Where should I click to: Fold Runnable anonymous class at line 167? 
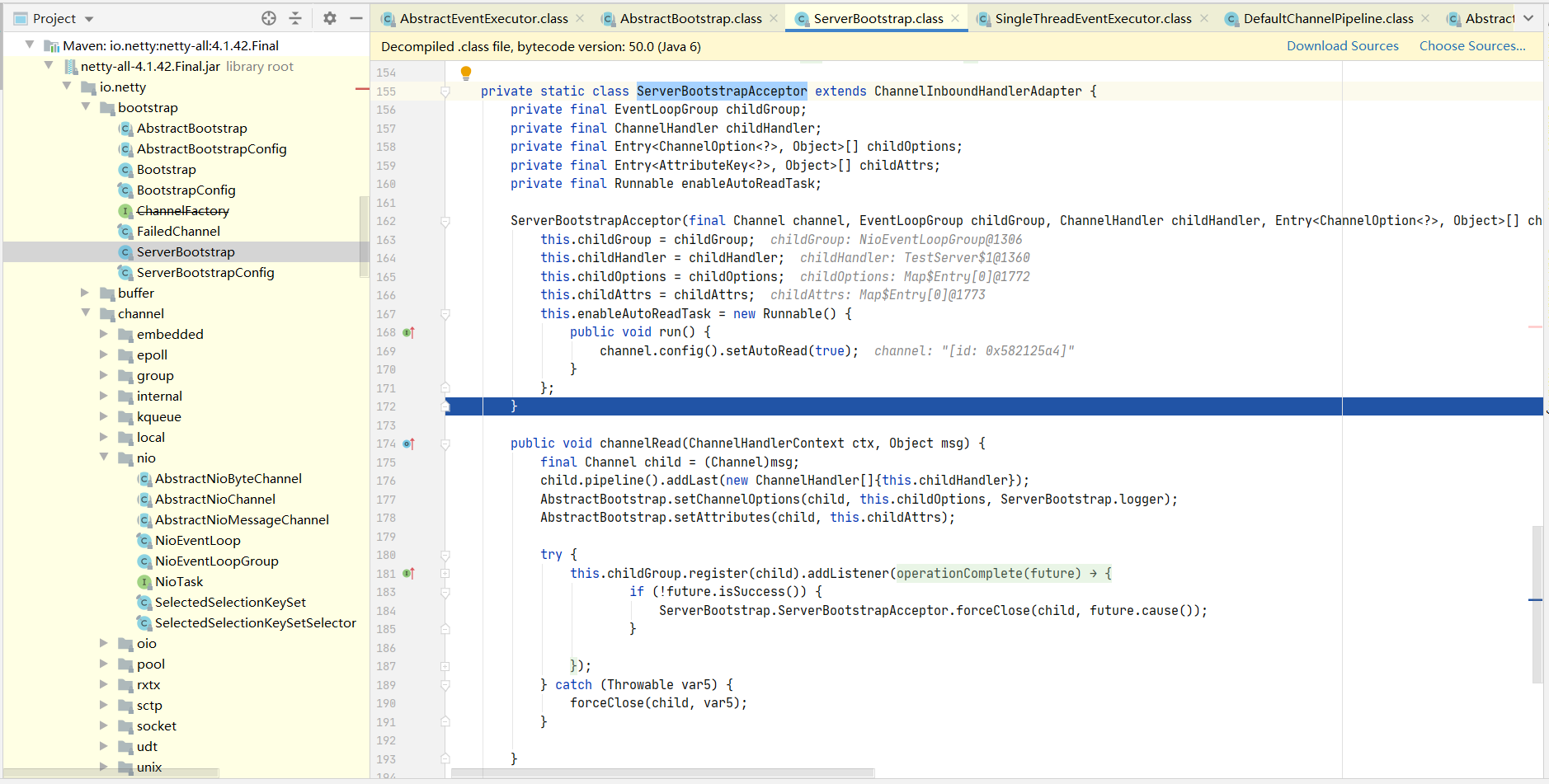pos(445,314)
